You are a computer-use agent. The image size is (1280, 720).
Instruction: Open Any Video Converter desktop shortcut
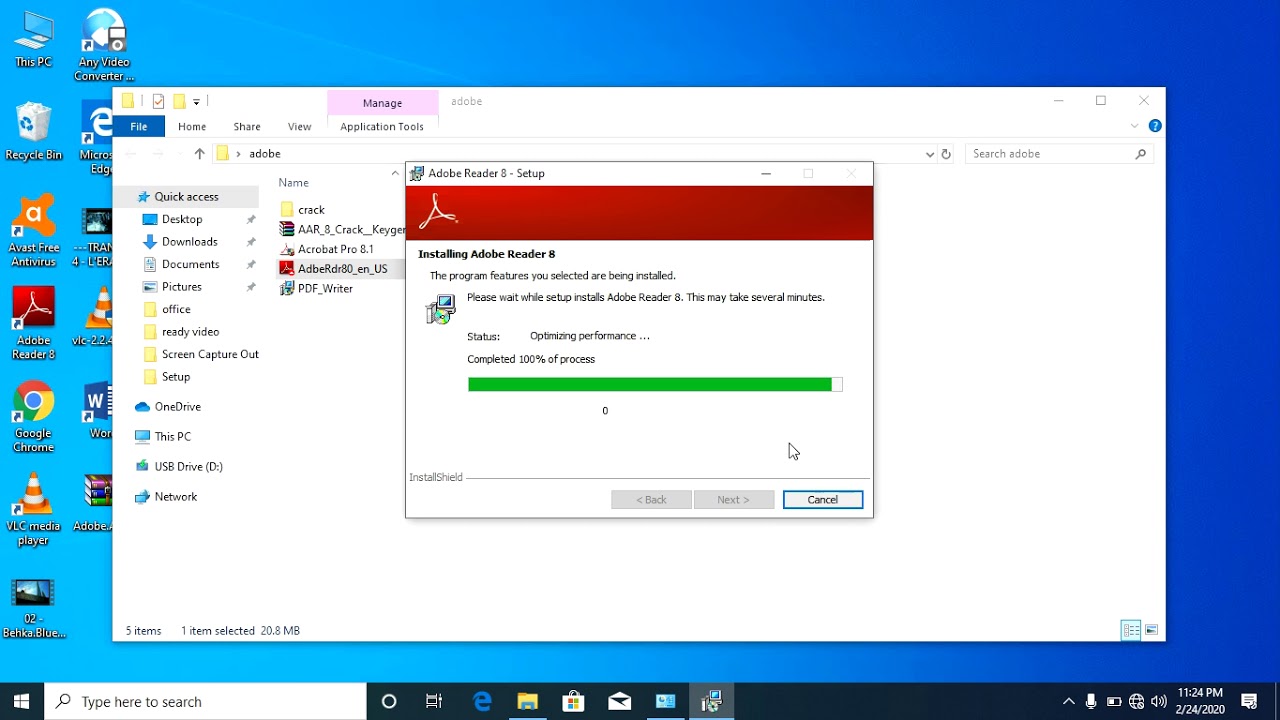[x=104, y=45]
